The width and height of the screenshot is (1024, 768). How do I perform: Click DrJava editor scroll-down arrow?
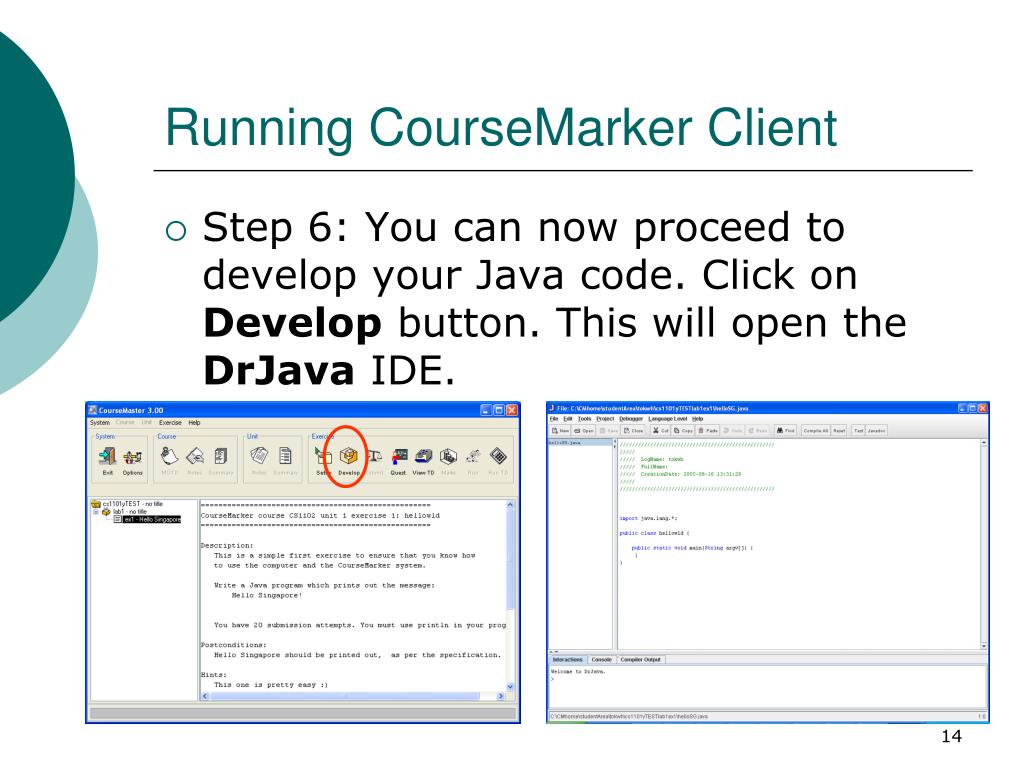pos(984,645)
